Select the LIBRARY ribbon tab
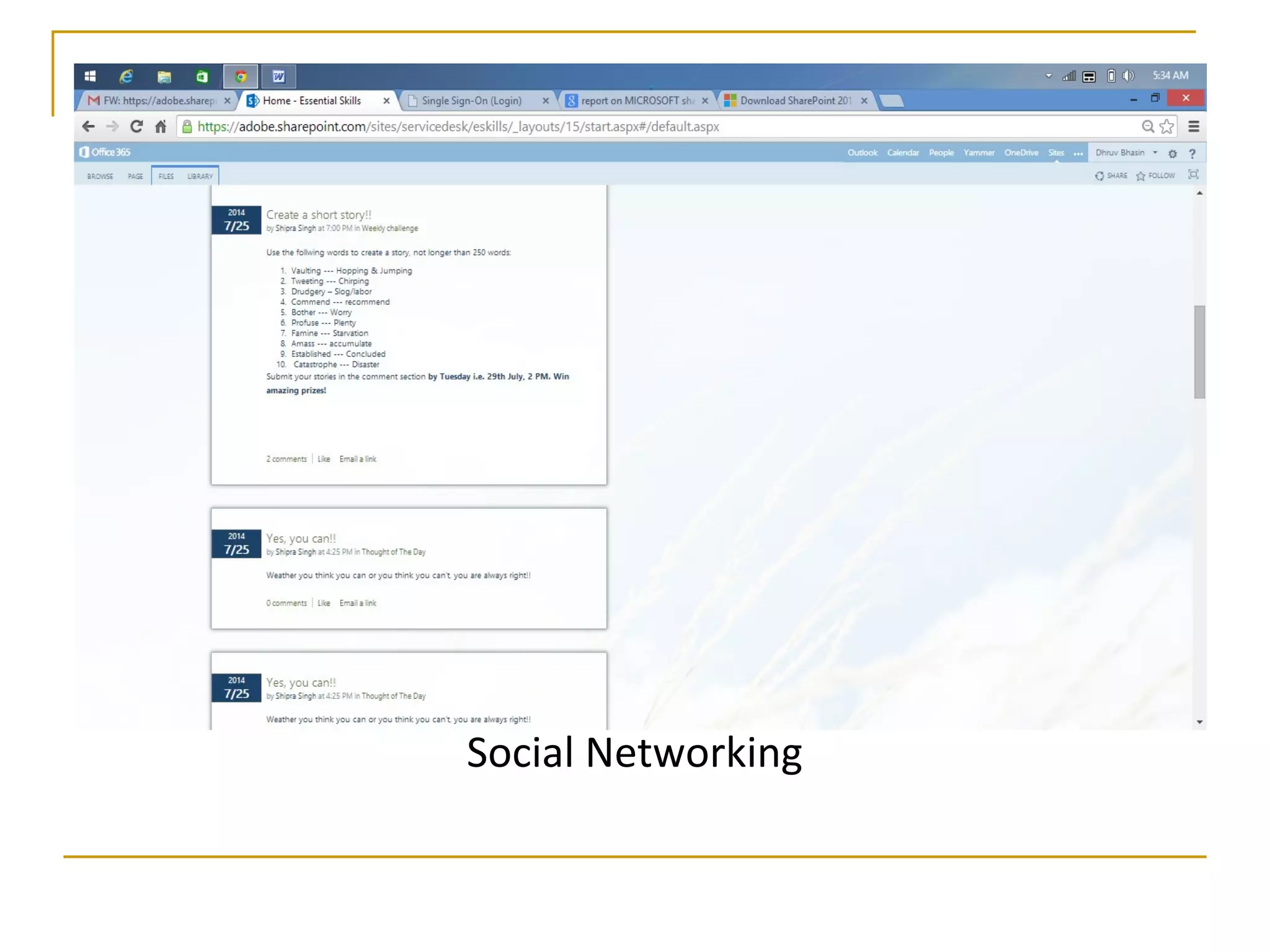This screenshot has width=1270, height=952. coord(200,176)
